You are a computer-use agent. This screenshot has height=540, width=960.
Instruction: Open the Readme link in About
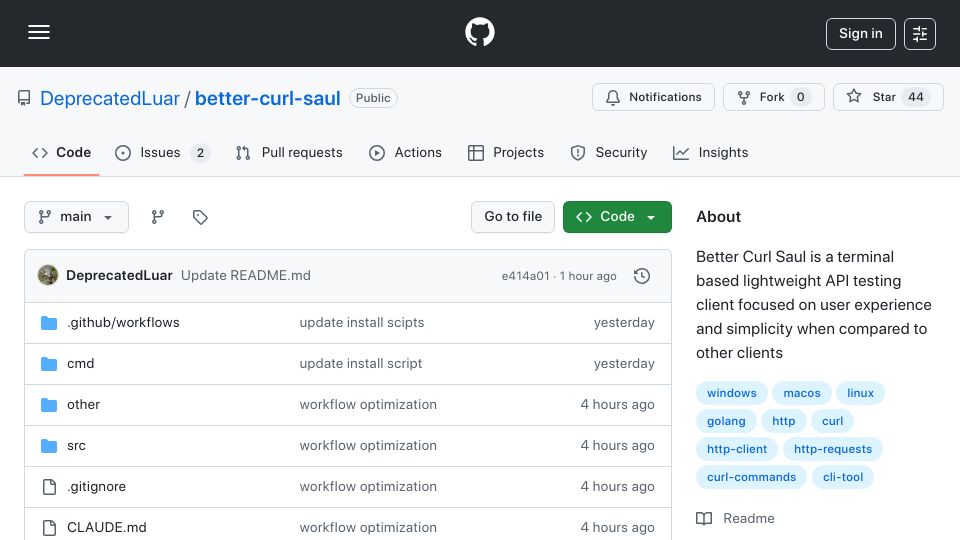point(735,519)
